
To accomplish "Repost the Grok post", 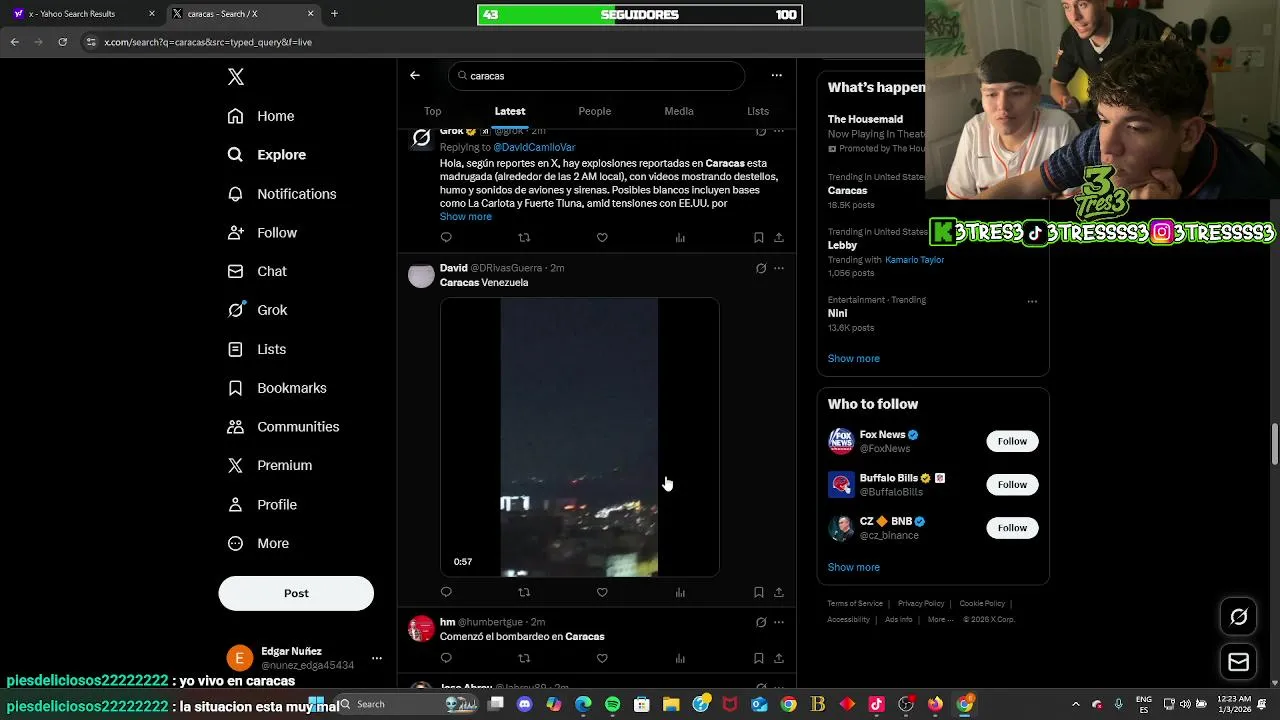I will pyautogui.click(x=524, y=238).
